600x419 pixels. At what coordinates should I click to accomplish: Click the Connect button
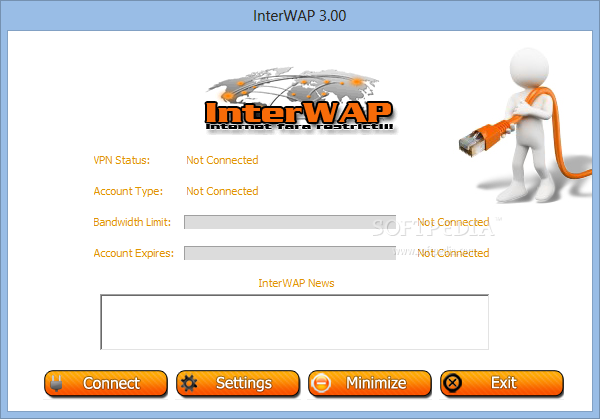[106, 383]
